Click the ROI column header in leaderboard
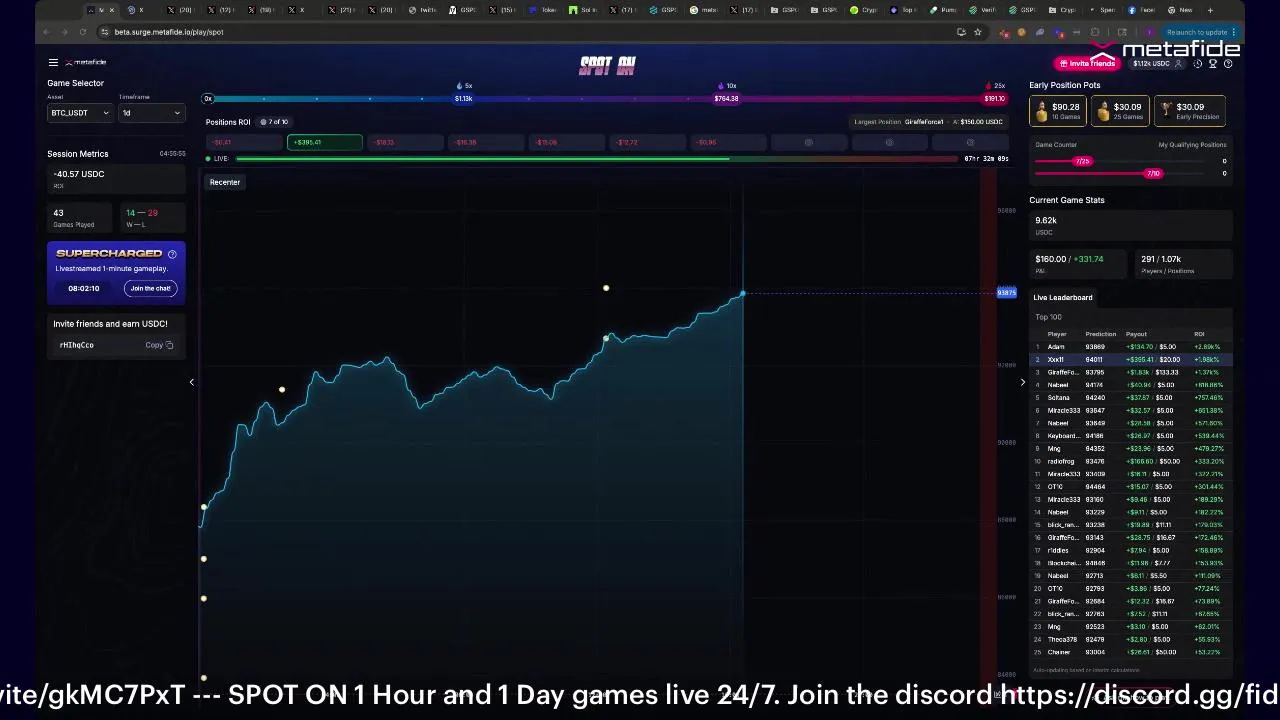The image size is (1280, 720). (x=1199, y=334)
